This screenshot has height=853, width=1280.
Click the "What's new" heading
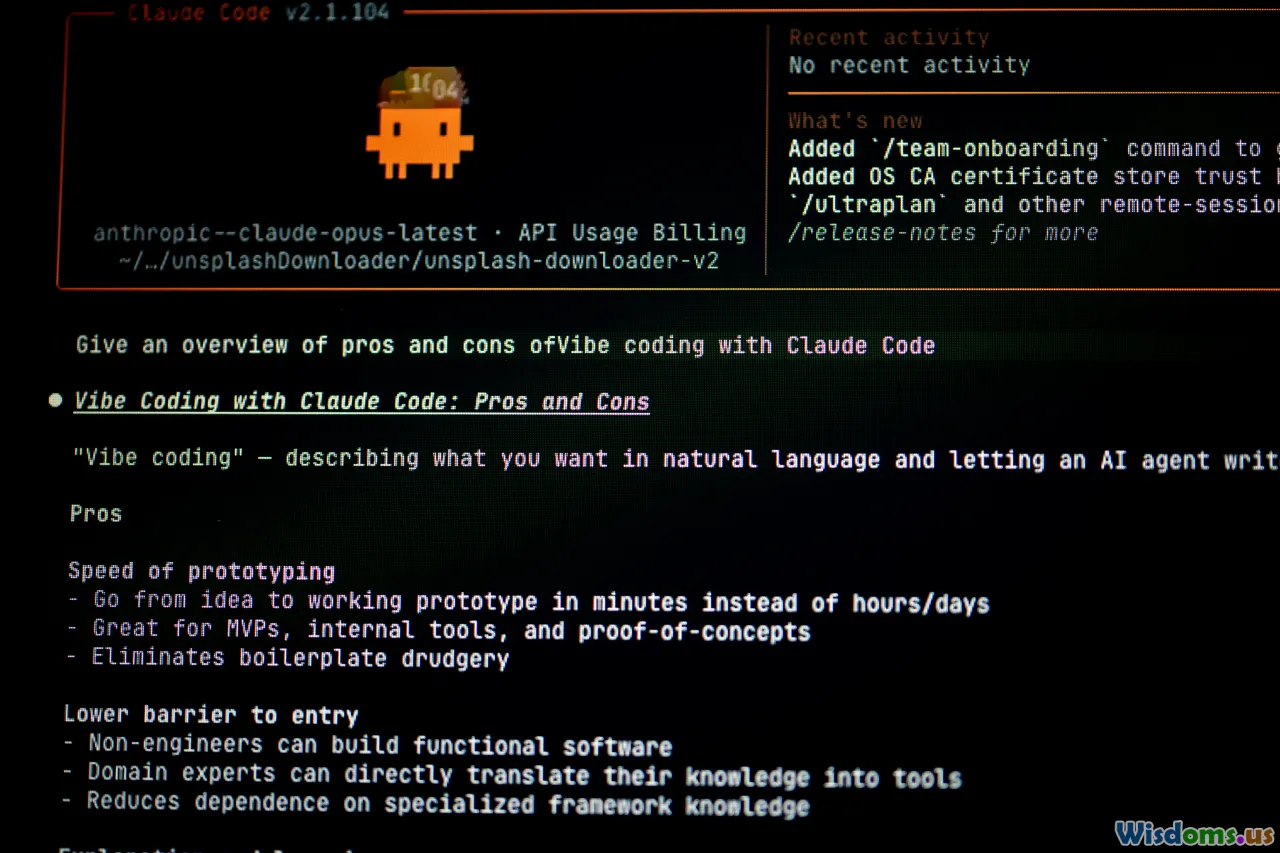[855, 121]
